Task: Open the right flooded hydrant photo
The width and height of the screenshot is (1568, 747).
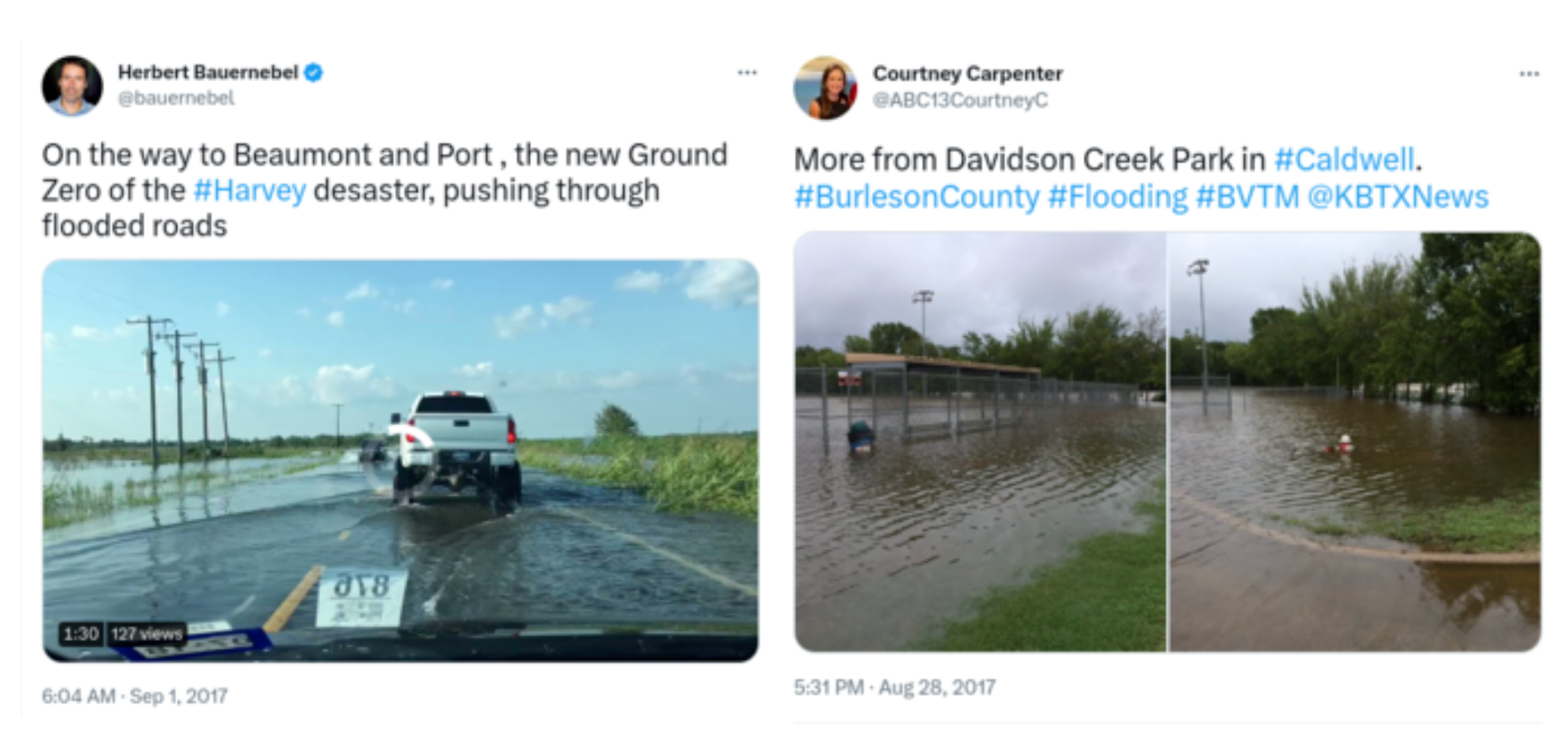Action: pos(1355,442)
